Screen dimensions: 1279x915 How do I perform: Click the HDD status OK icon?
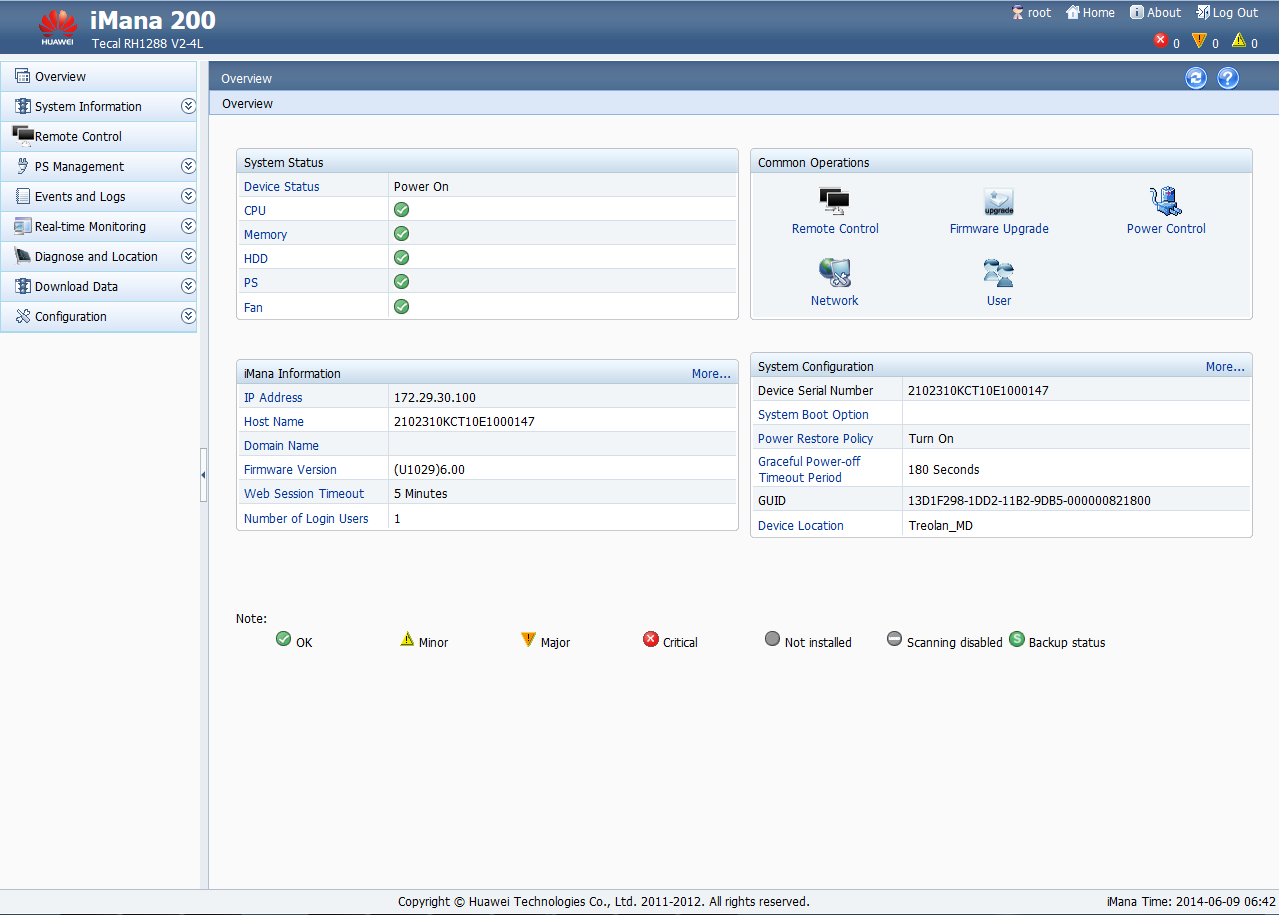pyautogui.click(x=401, y=258)
